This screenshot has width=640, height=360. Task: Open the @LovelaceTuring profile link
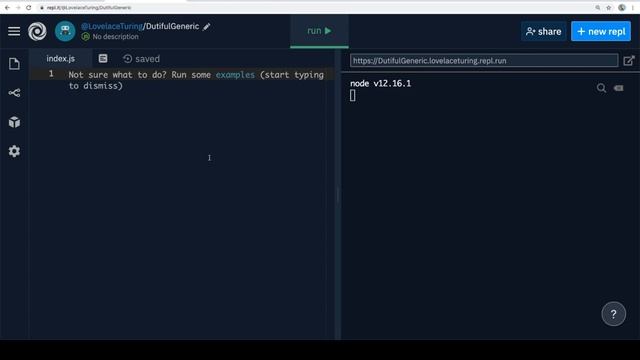point(111,27)
